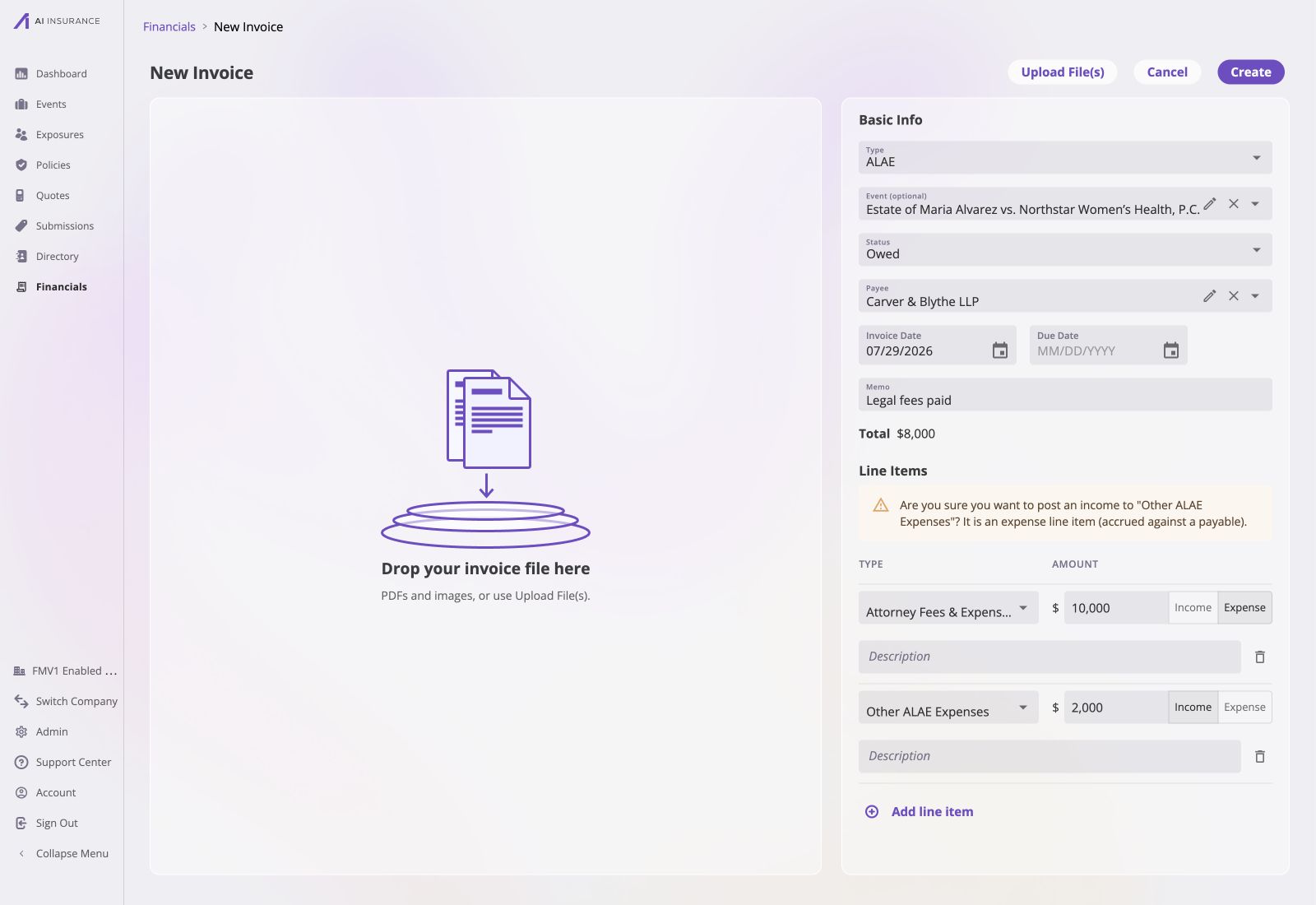Screen dimensions: 1316x905
Task: Open Support Center in sidebar
Action: [73, 763]
